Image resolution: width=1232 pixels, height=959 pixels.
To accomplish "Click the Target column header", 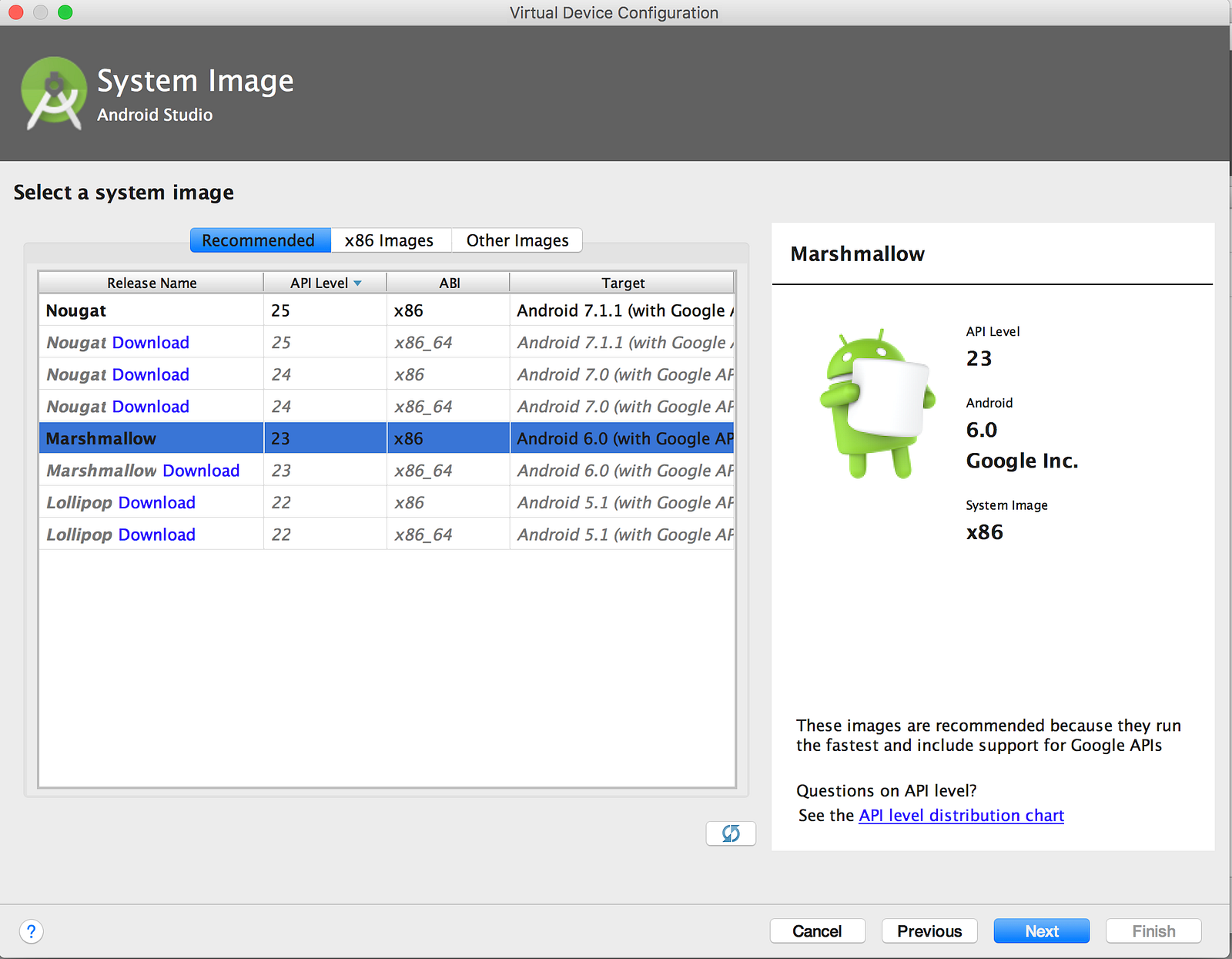I will [623, 283].
